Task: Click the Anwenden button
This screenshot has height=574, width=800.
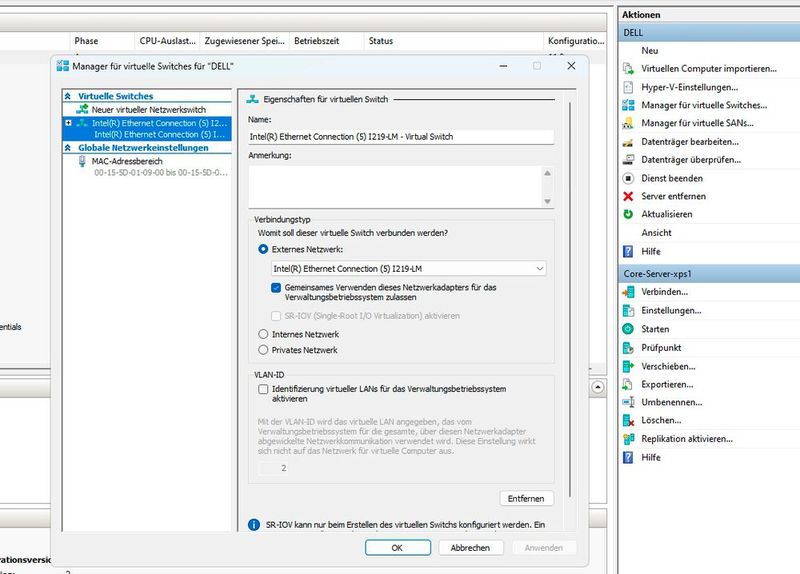Action: pos(543,547)
